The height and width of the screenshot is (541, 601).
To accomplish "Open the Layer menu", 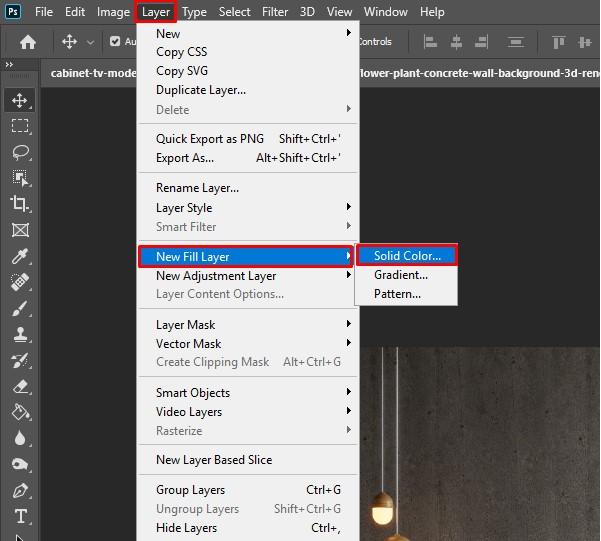I will click(x=156, y=12).
